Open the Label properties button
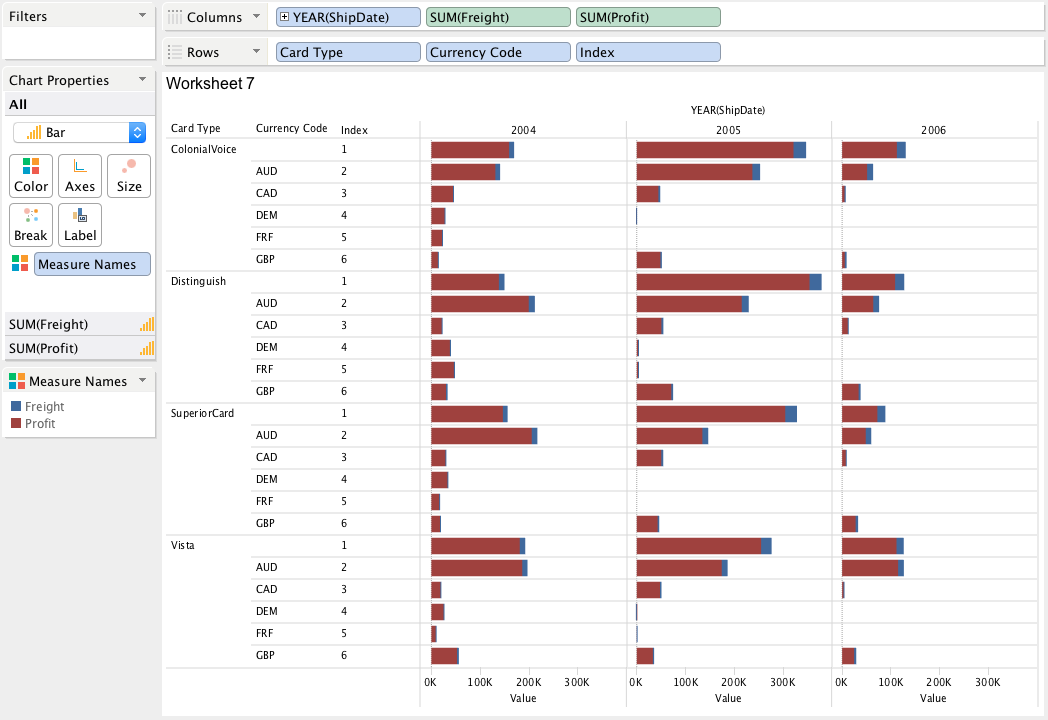The image size is (1048, 720). tap(80, 225)
